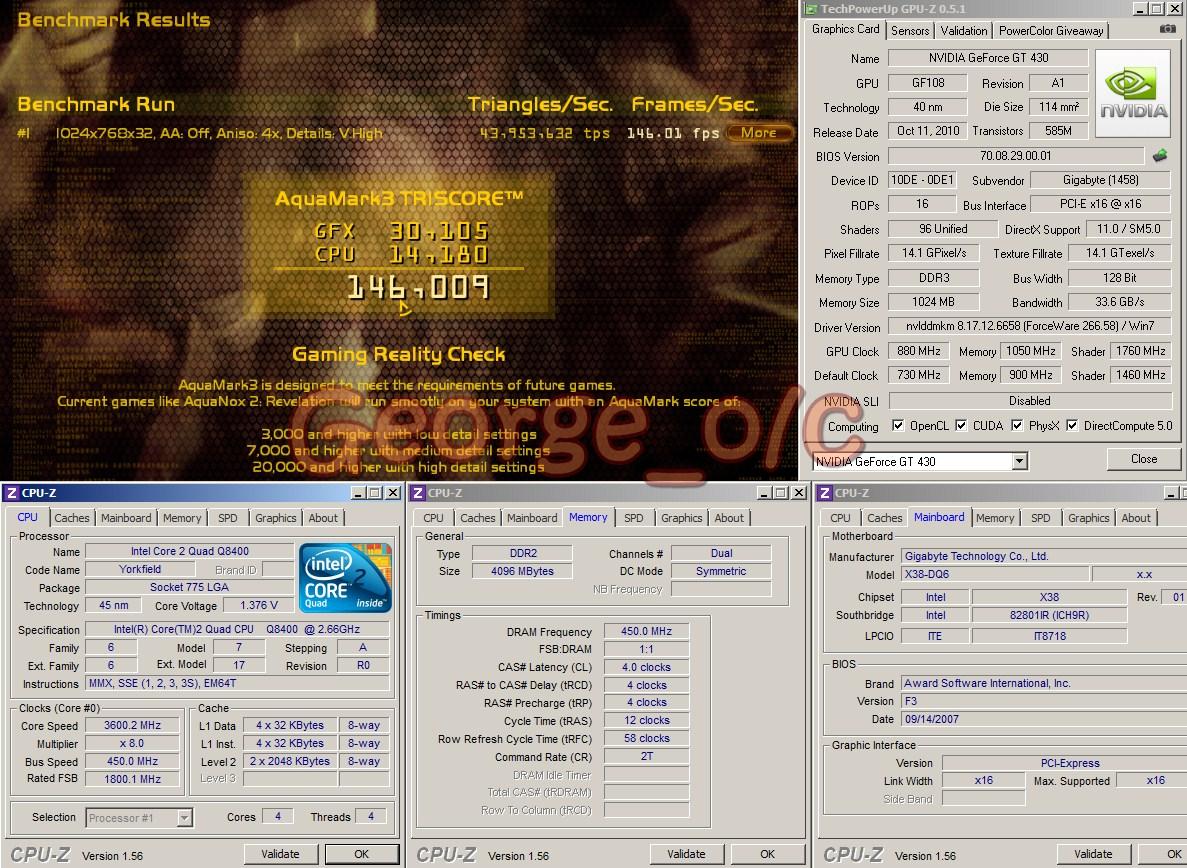Click the GPU-Z title bar icon
The image size is (1187, 868).
(x=811, y=9)
